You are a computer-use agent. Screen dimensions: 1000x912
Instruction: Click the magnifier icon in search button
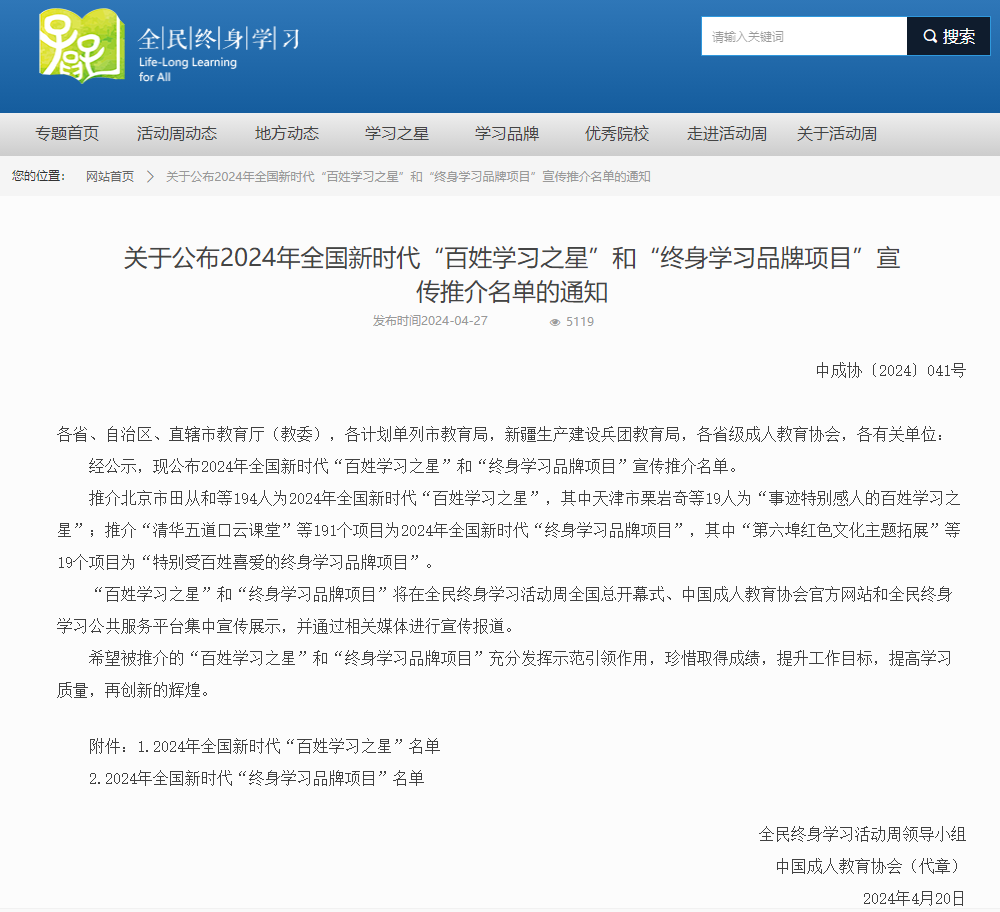click(x=930, y=37)
